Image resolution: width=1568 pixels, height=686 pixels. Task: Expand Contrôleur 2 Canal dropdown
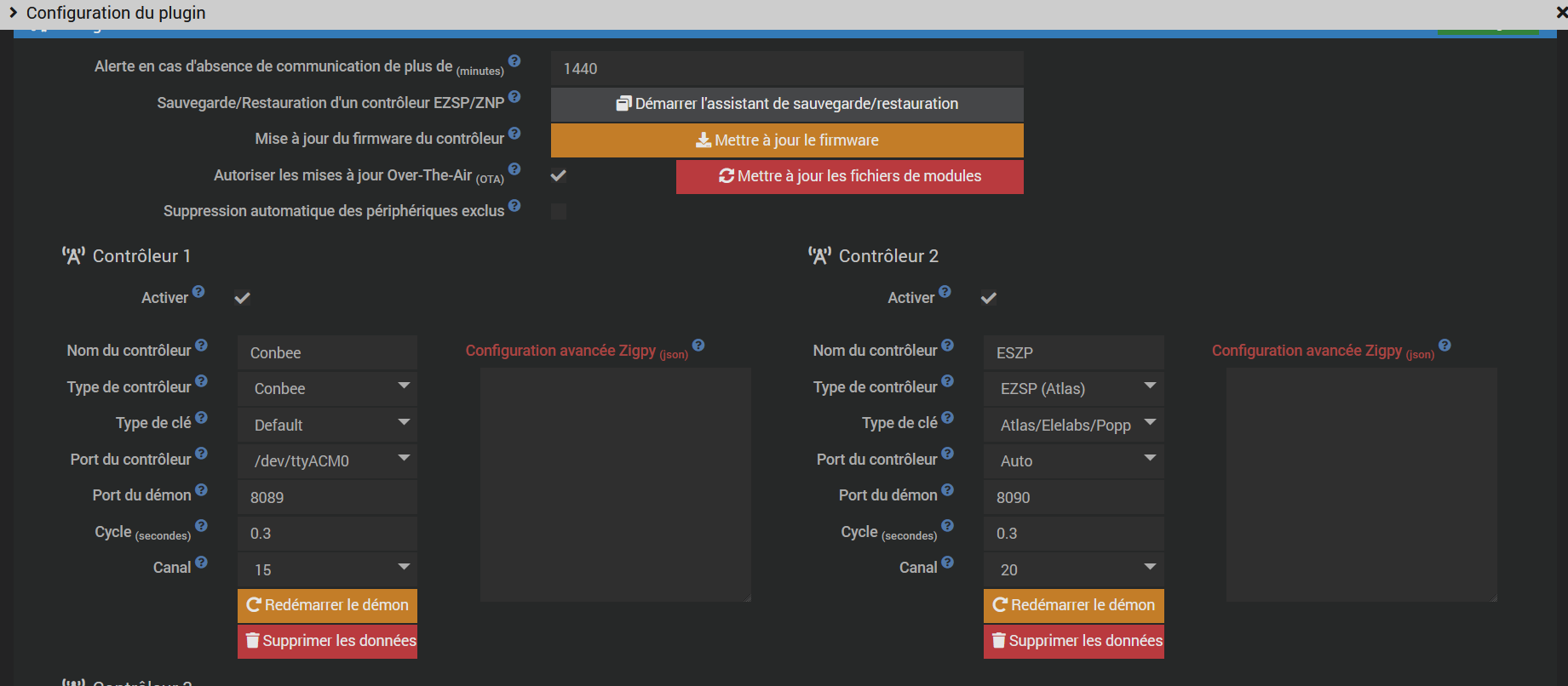point(1073,569)
